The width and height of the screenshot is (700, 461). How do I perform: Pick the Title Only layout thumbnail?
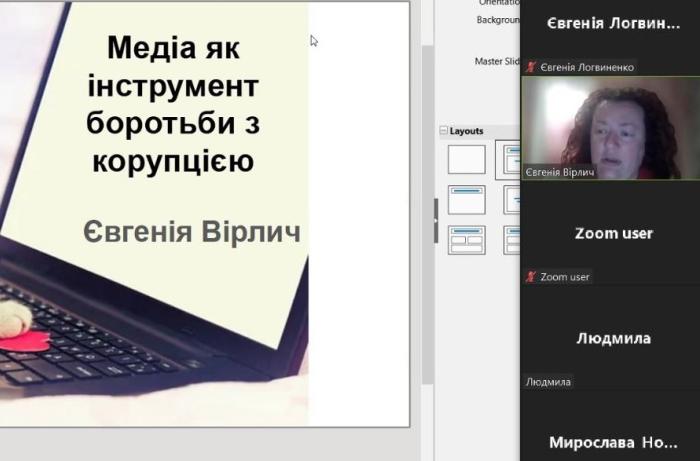[467, 200]
